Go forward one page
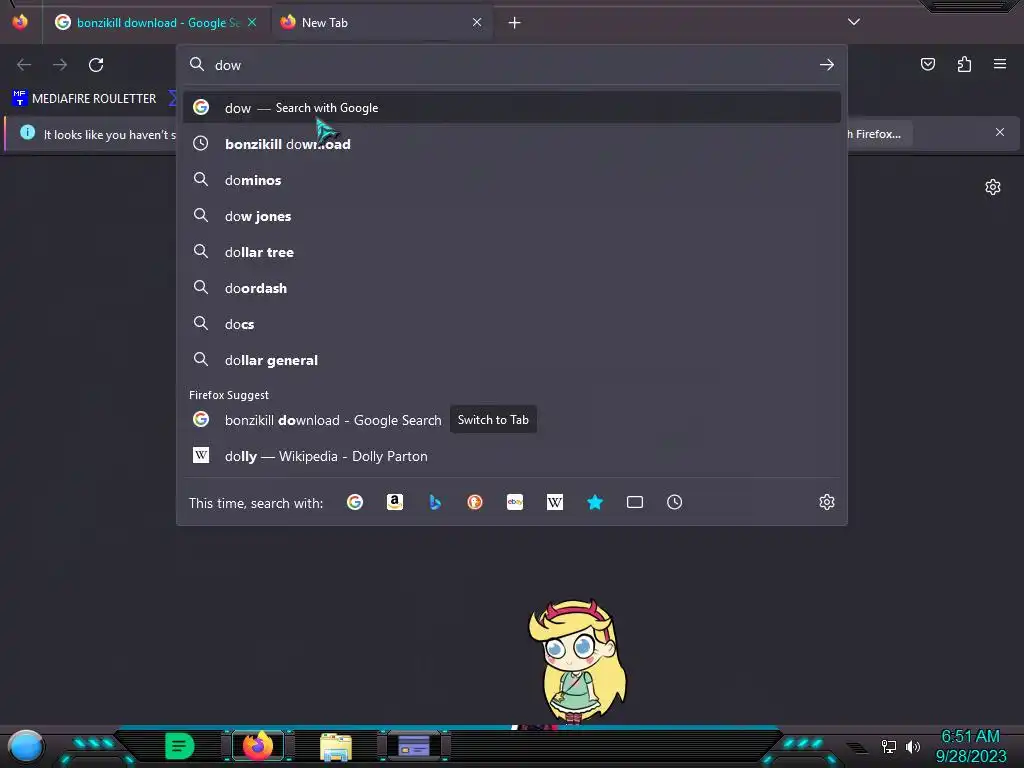The image size is (1024, 768). point(60,65)
